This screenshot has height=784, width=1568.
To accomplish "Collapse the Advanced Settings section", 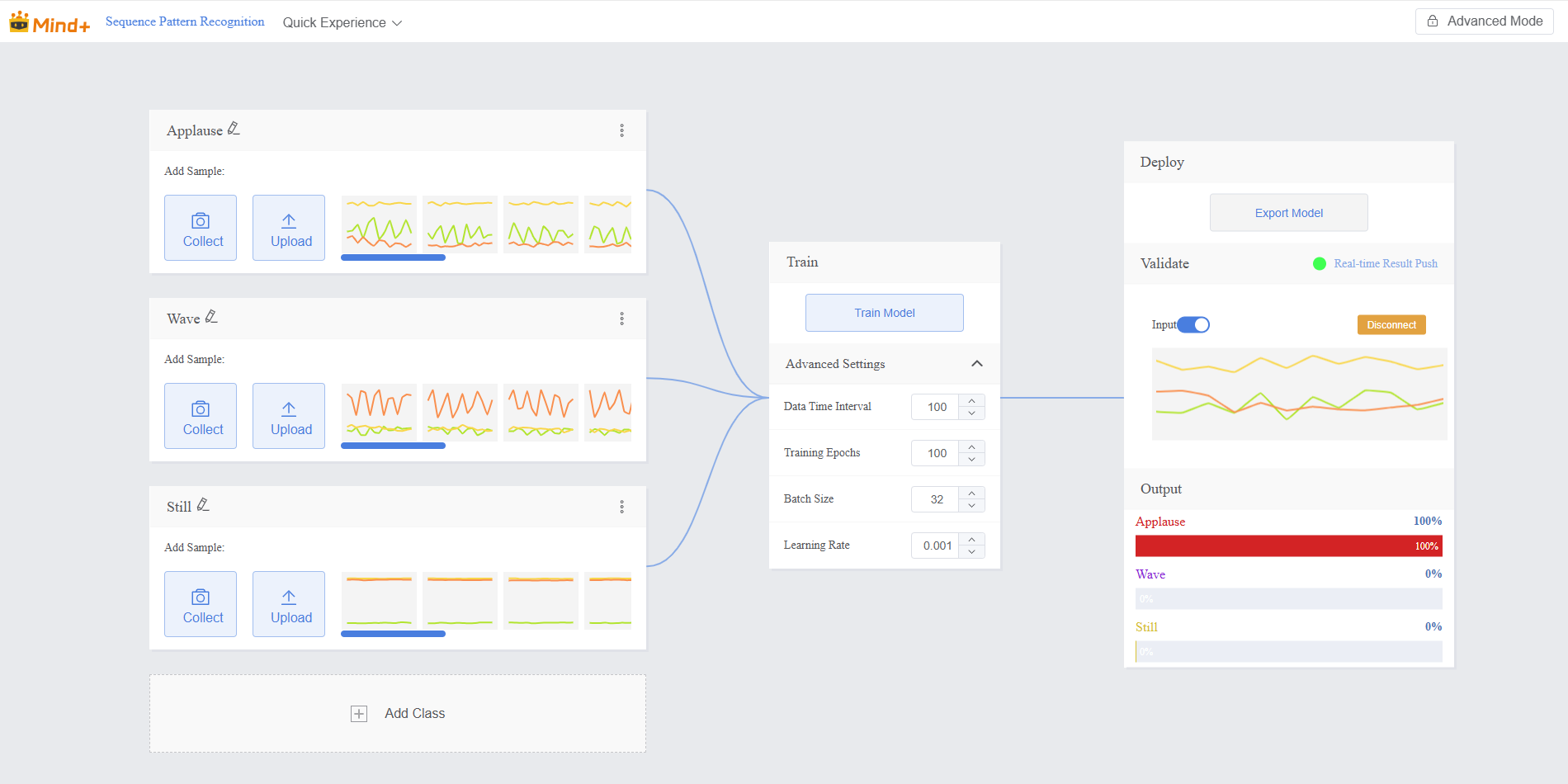I will [977, 364].
